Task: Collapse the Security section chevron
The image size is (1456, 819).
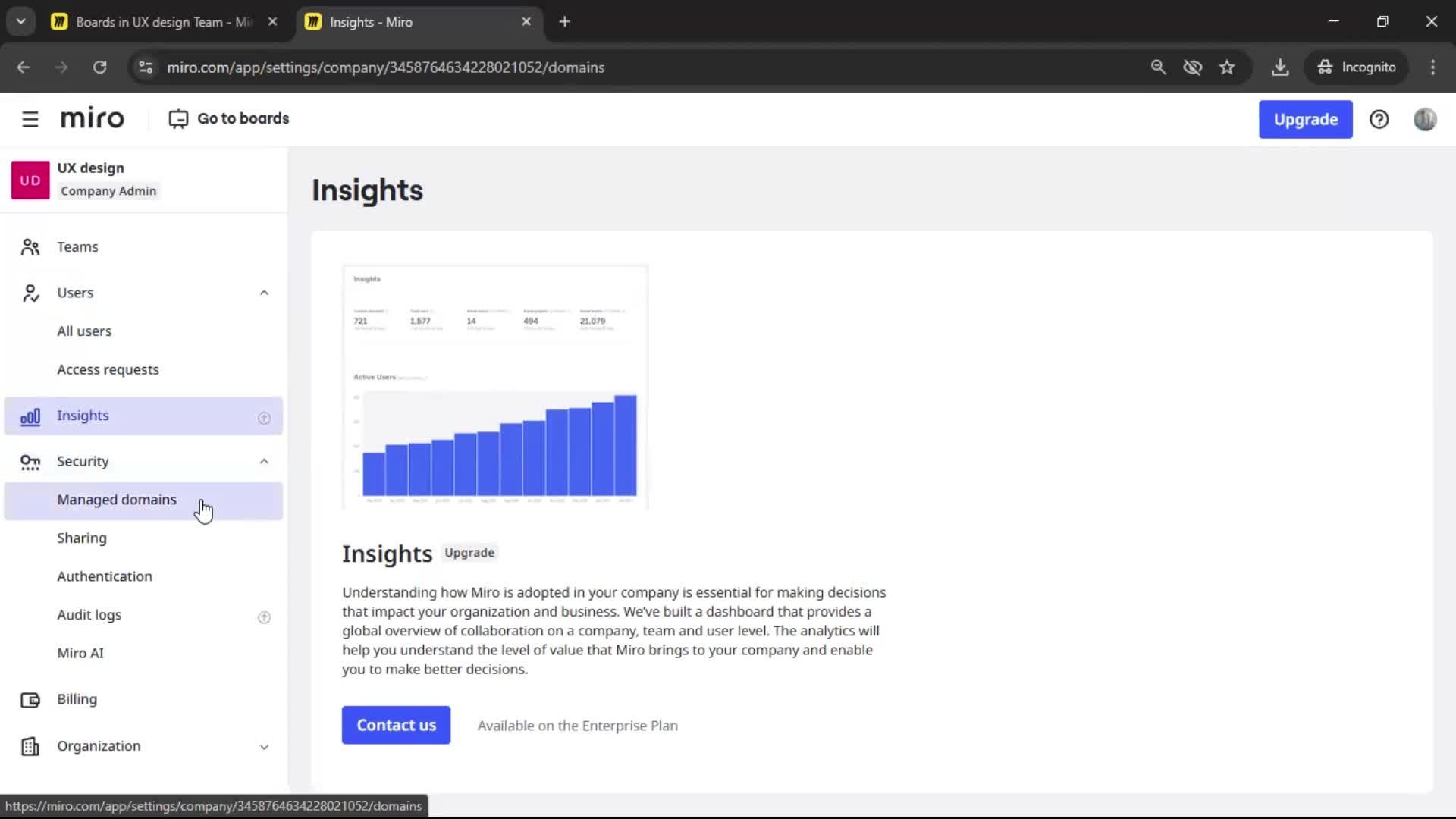Action: tap(264, 462)
